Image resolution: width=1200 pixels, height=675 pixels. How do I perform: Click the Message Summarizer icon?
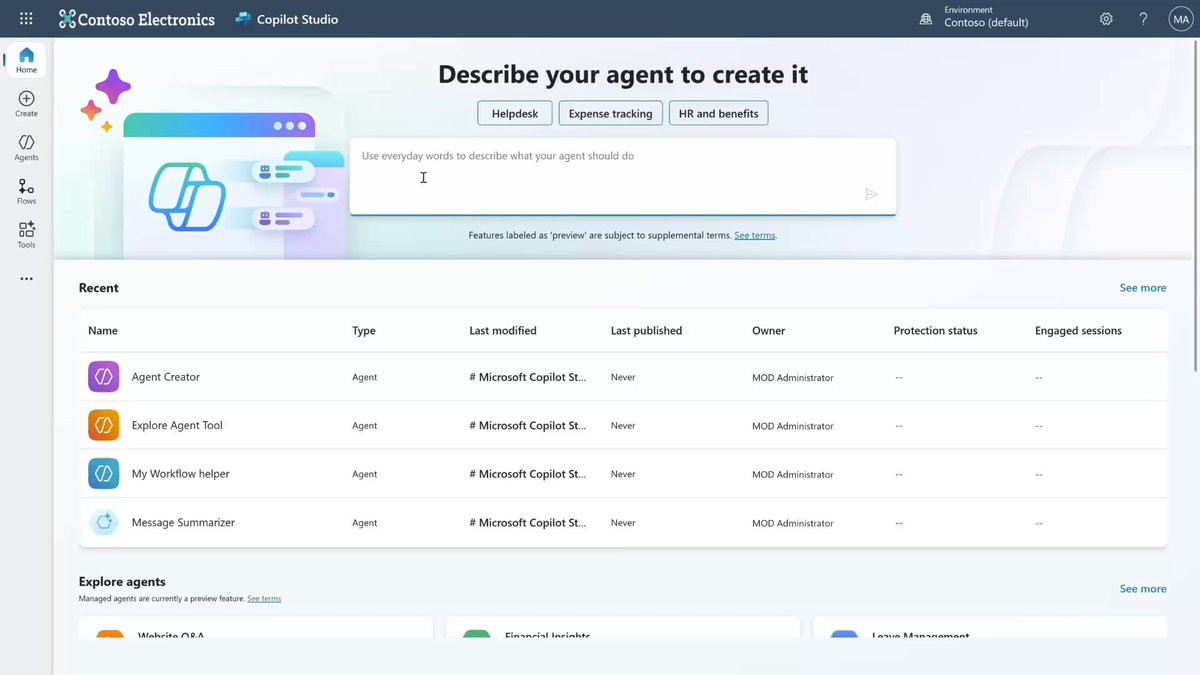pyautogui.click(x=103, y=522)
